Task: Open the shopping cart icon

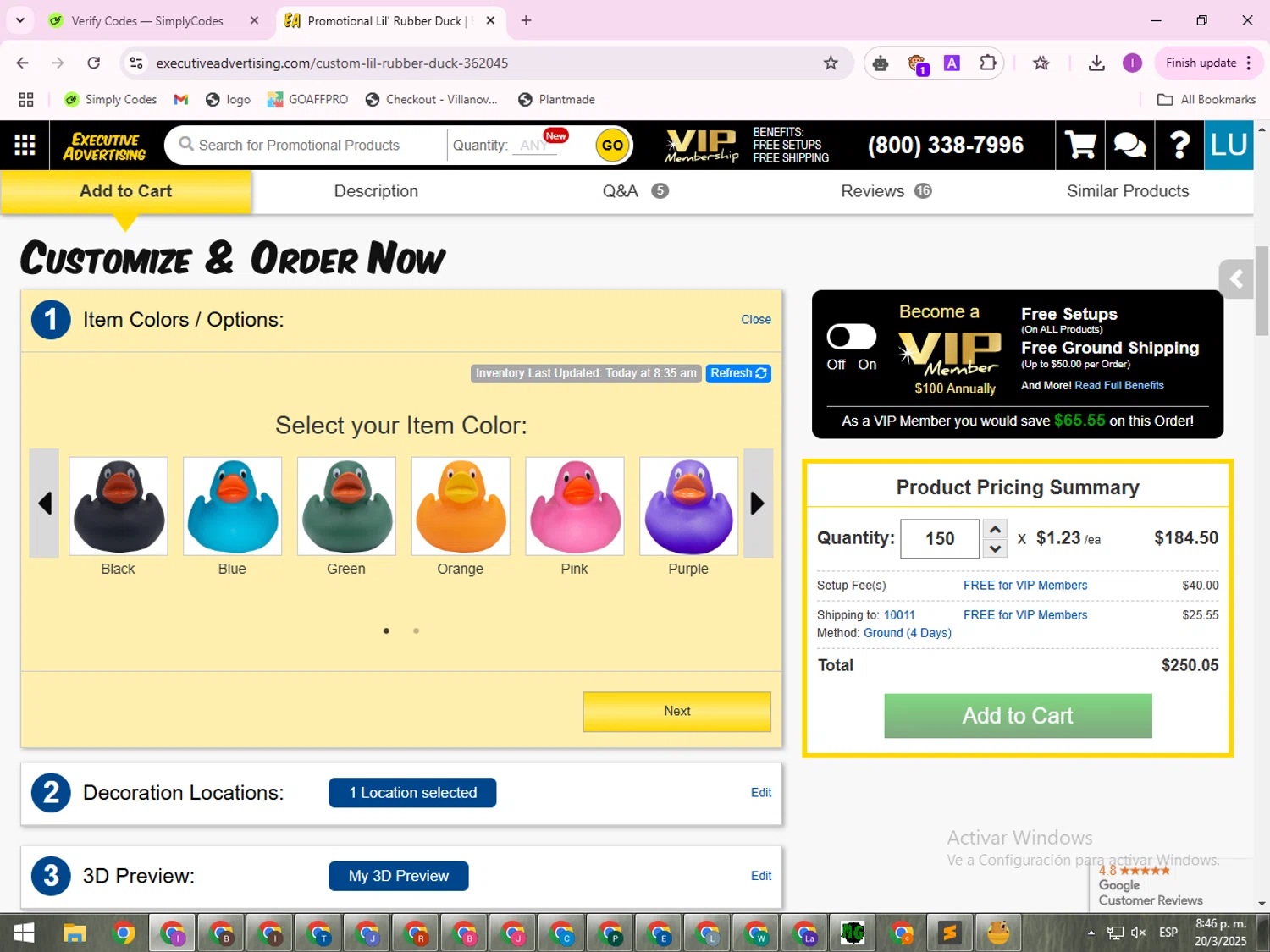Action: [1080, 146]
